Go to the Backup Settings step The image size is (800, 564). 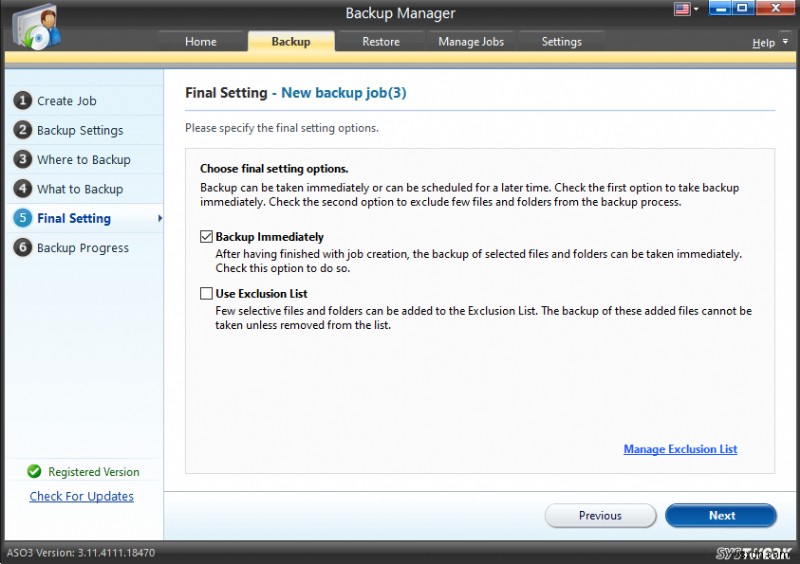[x=80, y=130]
